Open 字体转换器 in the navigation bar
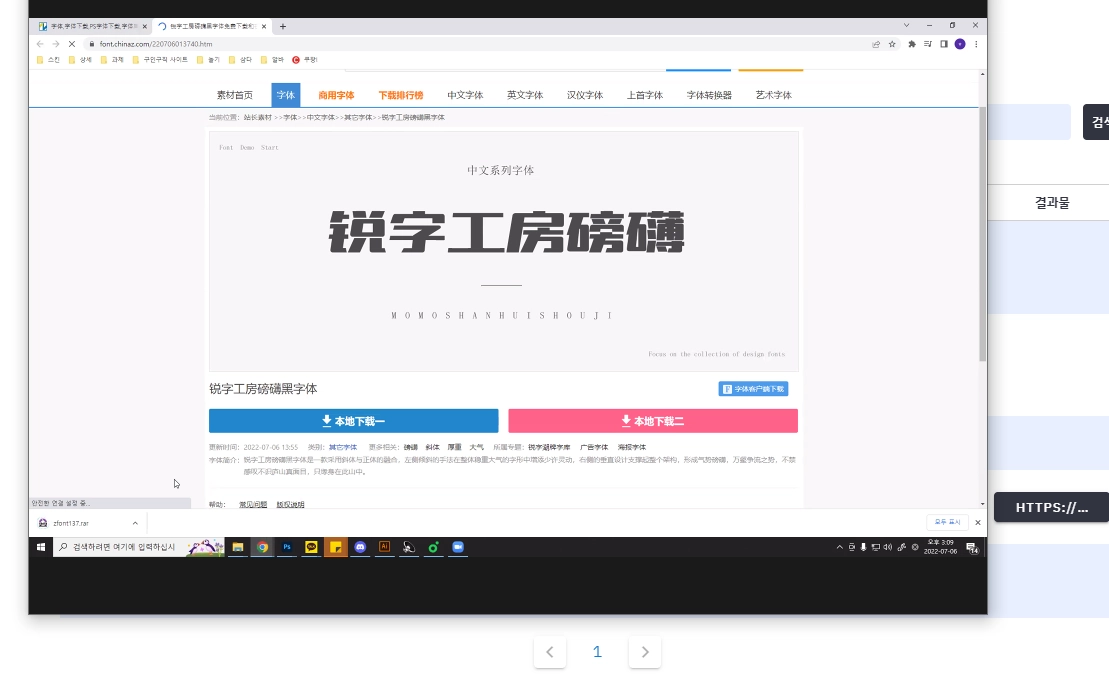Screen dimensions: 1109x681 [709, 95]
